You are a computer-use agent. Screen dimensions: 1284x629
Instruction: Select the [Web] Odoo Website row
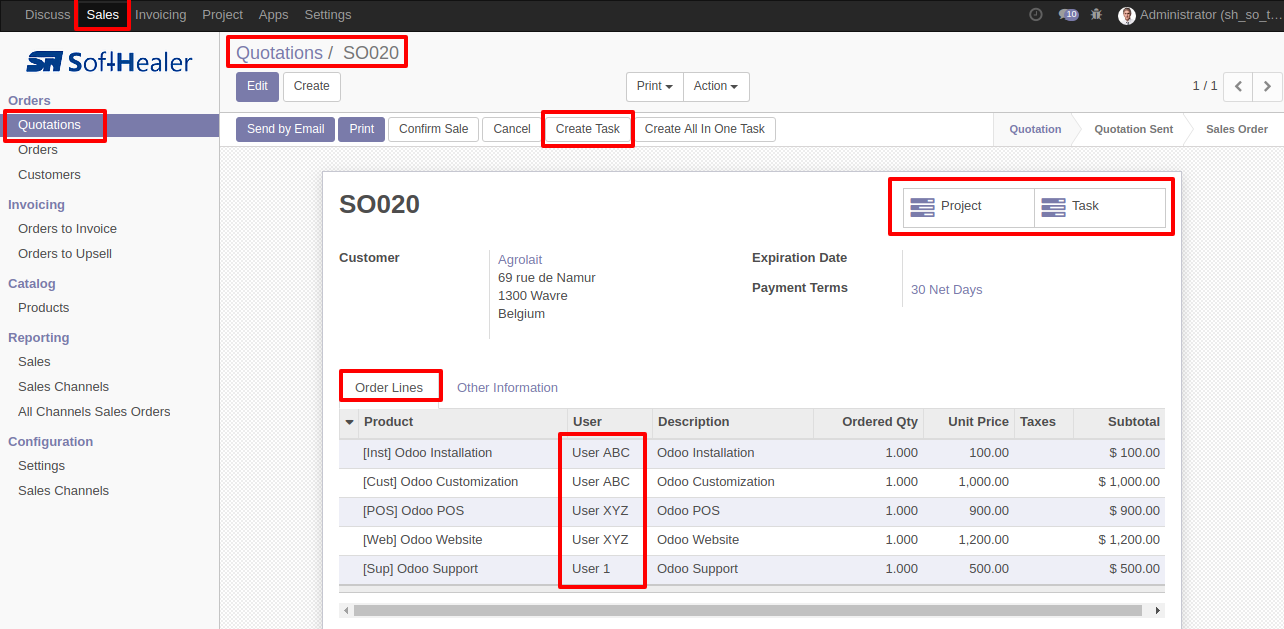click(x=752, y=540)
